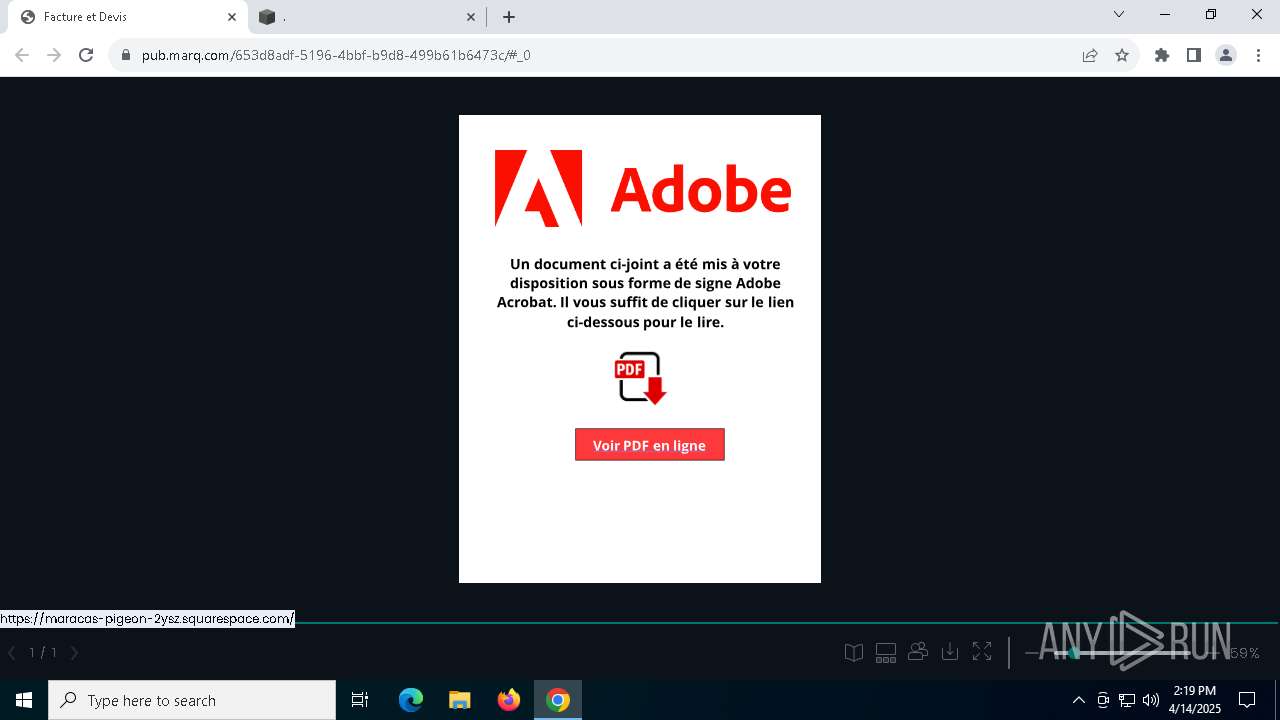Image resolution: width=1280 pixels, height=720 pixels.
Task: Open the share with people icon
Action: [x=918, y=652]
